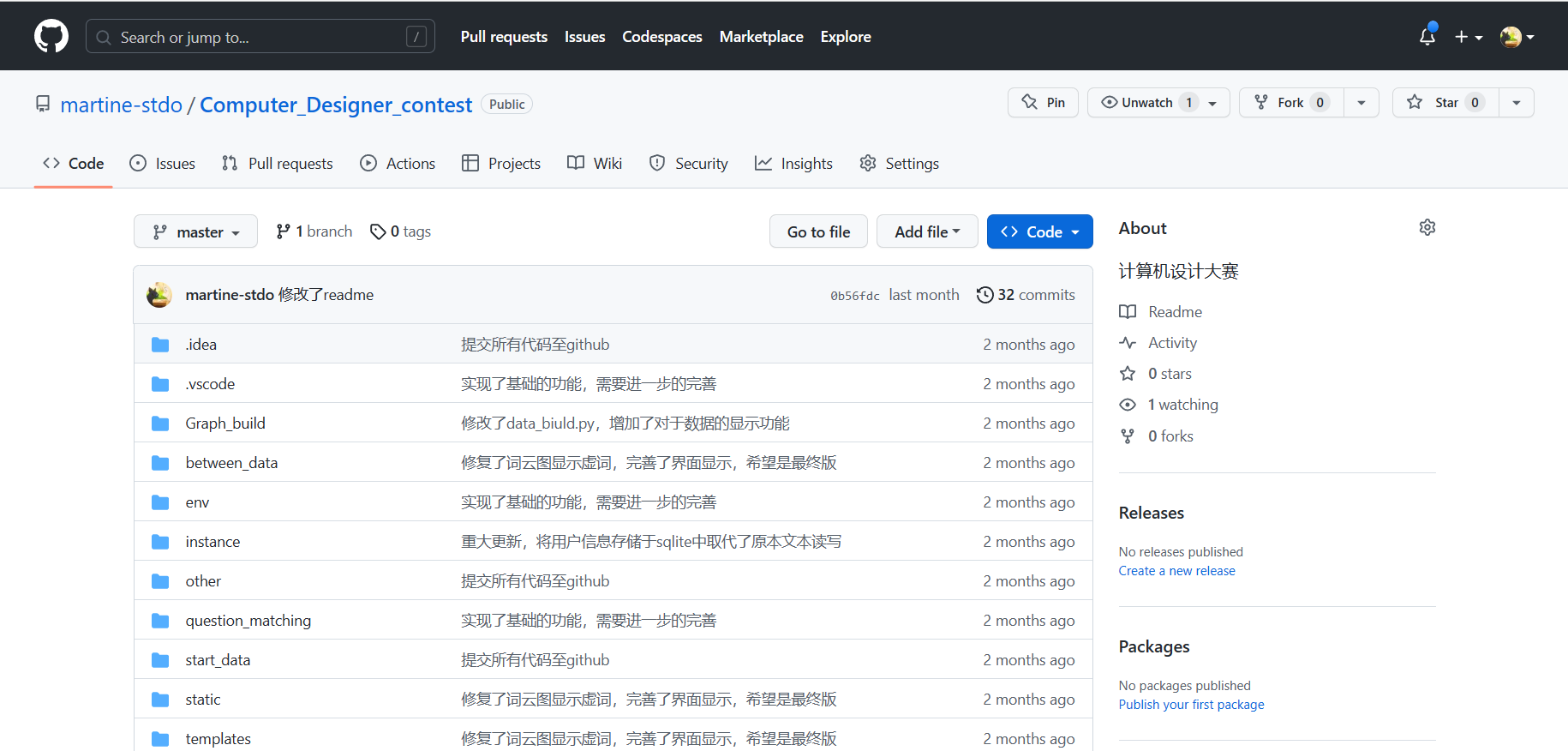Viewport: 1568px width, 751px height.
Task: Switch to the repository Pull requests tab
Action: (278, 163)
